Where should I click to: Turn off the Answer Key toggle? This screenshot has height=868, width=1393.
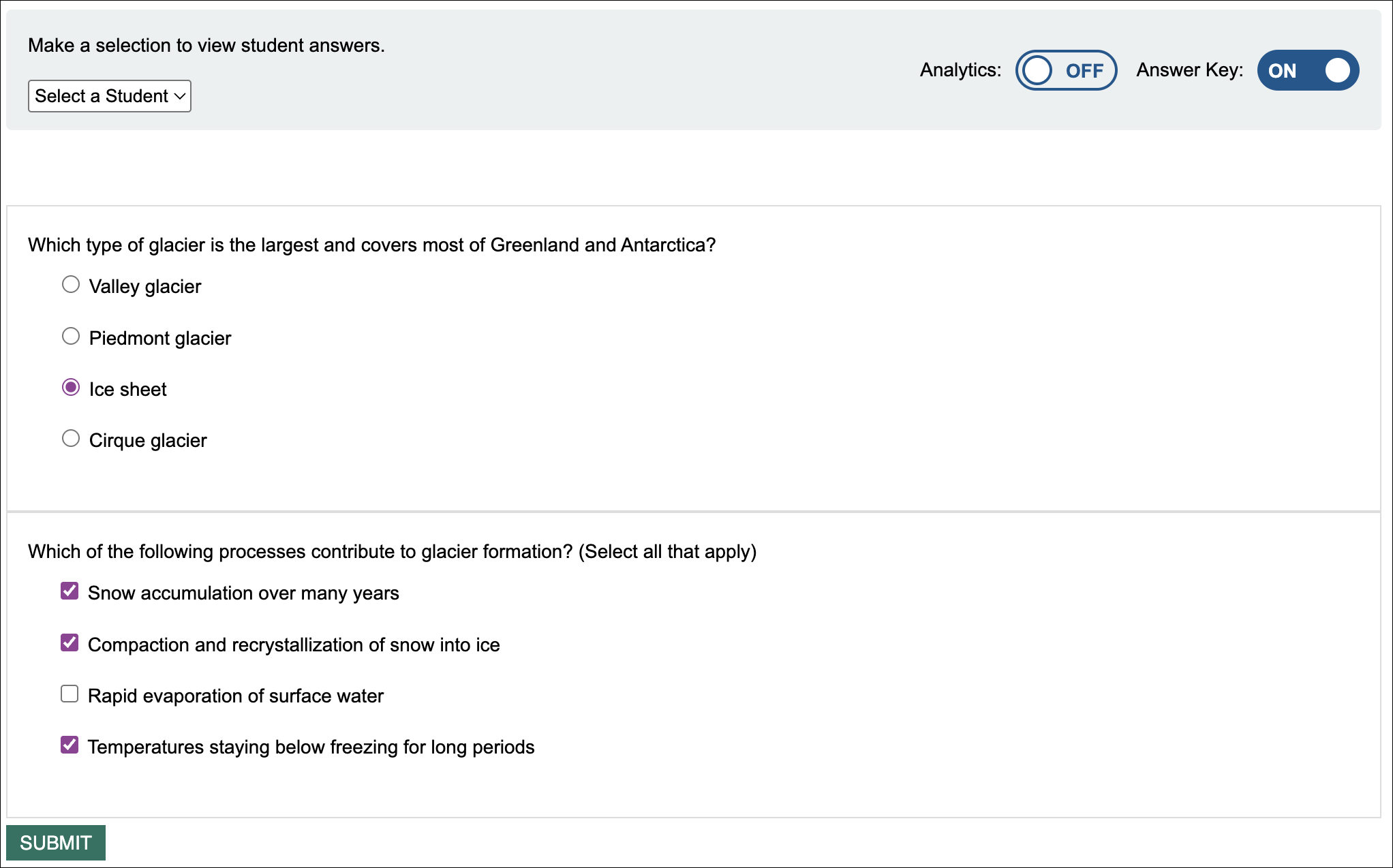click(1306, 69)
